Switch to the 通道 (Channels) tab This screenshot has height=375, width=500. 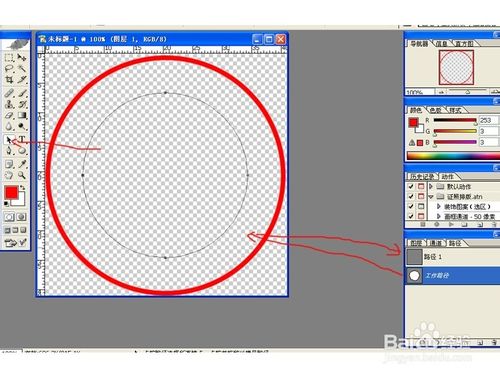[x=435, y=243]
